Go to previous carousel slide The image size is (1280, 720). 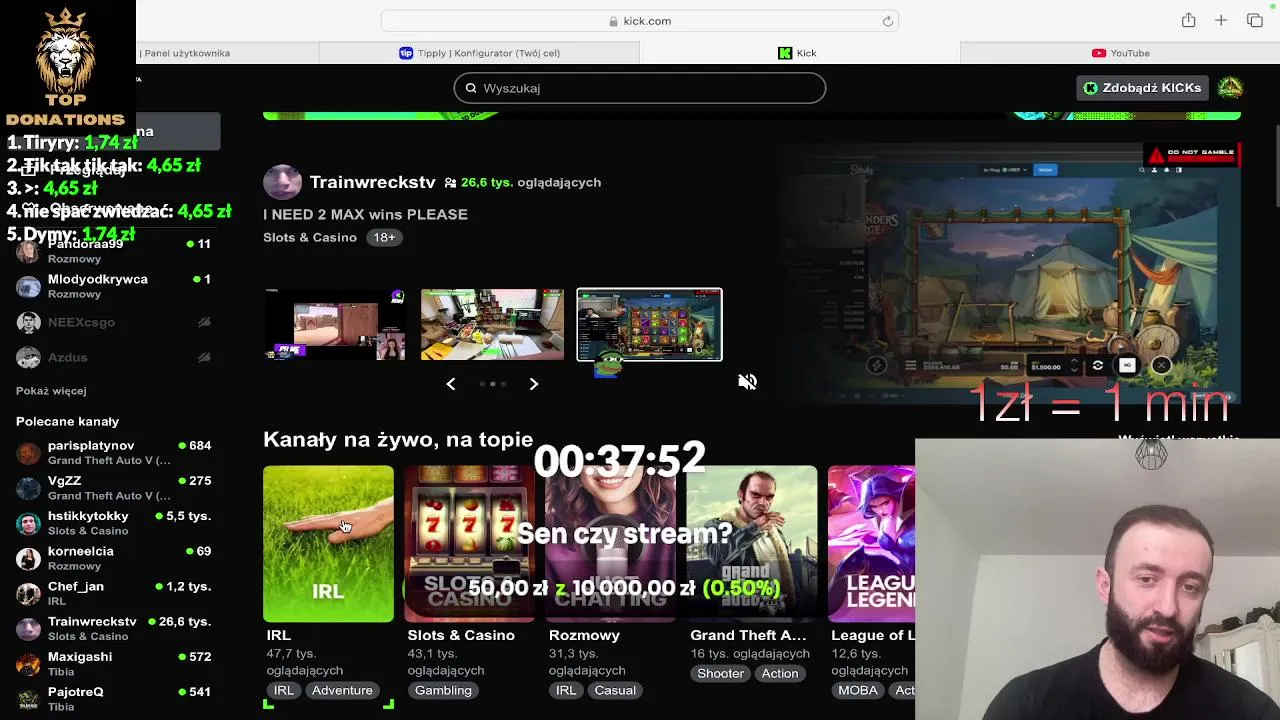coord(451,384)
